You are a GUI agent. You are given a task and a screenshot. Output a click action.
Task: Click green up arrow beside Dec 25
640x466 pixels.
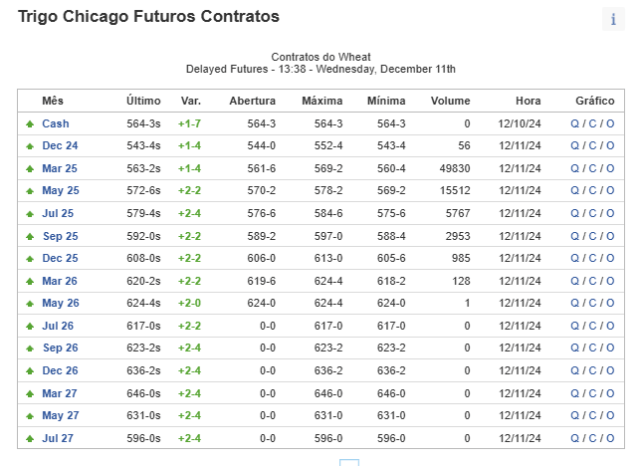point(30,259)
